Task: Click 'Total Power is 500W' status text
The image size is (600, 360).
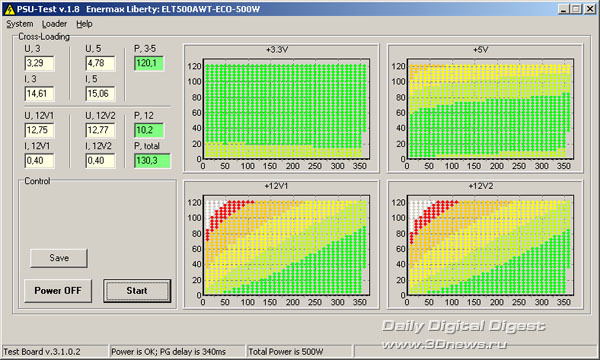Action: pyautogui.click(x=286, y=352)
